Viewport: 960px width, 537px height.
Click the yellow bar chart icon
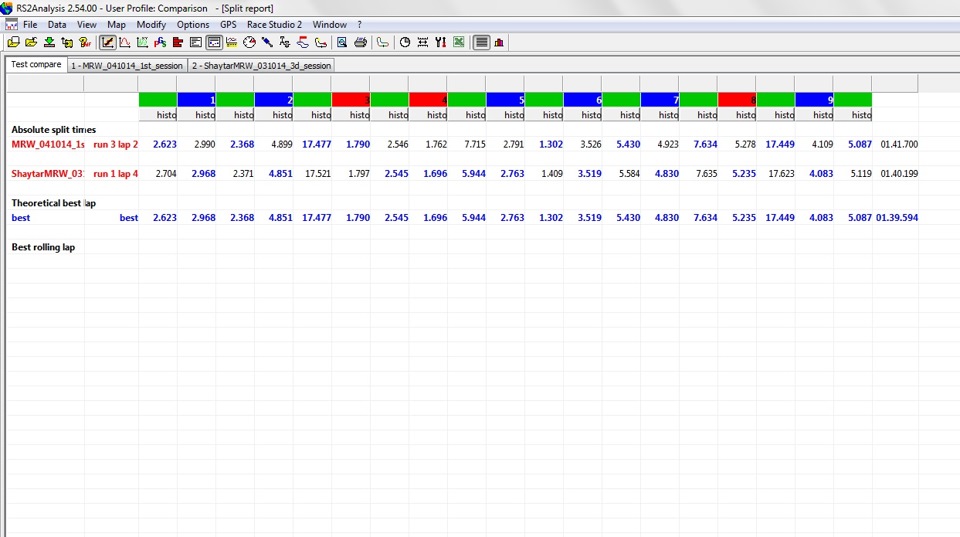coord(231,42)
